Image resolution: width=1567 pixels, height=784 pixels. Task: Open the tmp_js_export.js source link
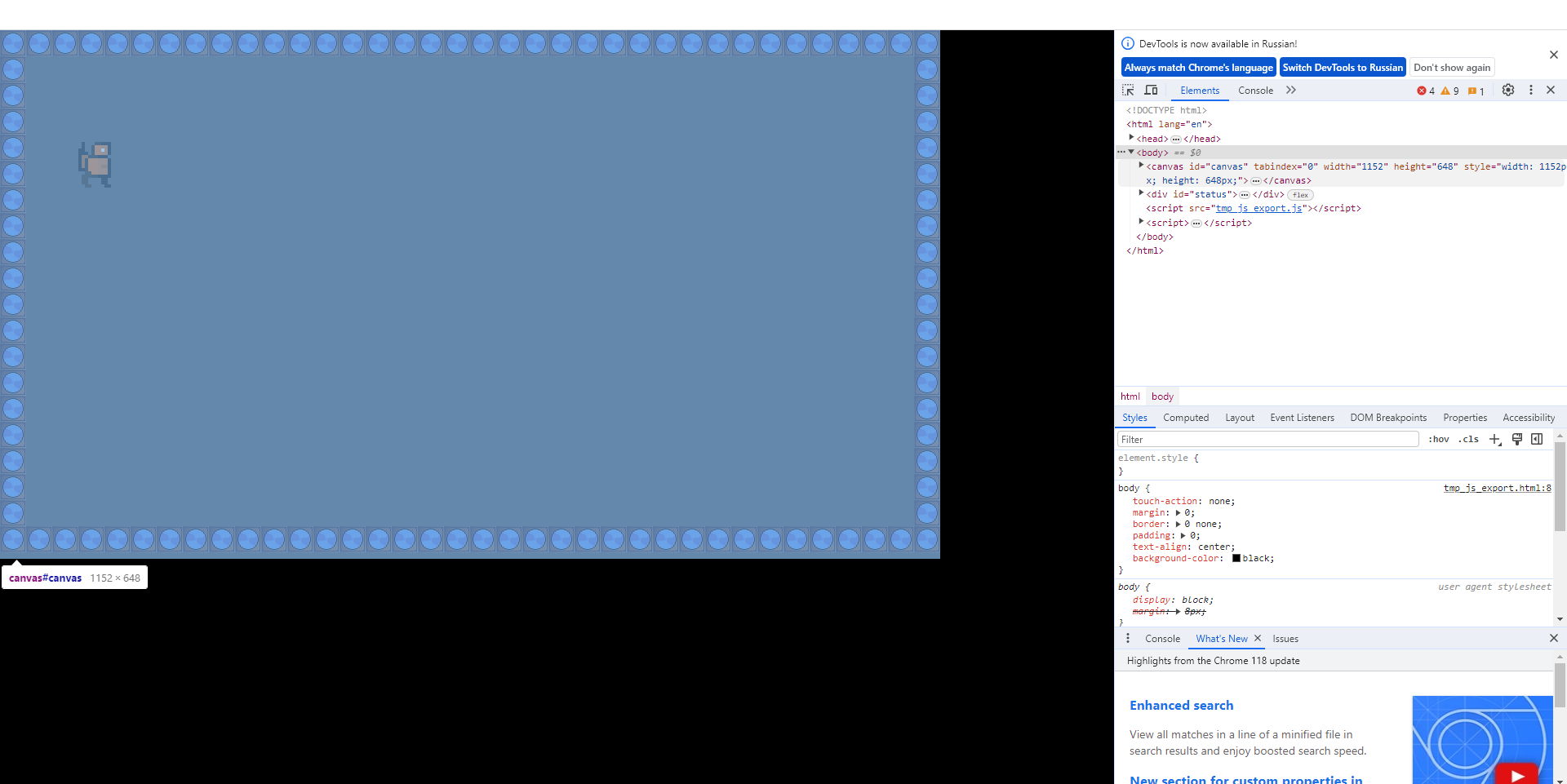pyautogui.click(x=1259, y=209)
